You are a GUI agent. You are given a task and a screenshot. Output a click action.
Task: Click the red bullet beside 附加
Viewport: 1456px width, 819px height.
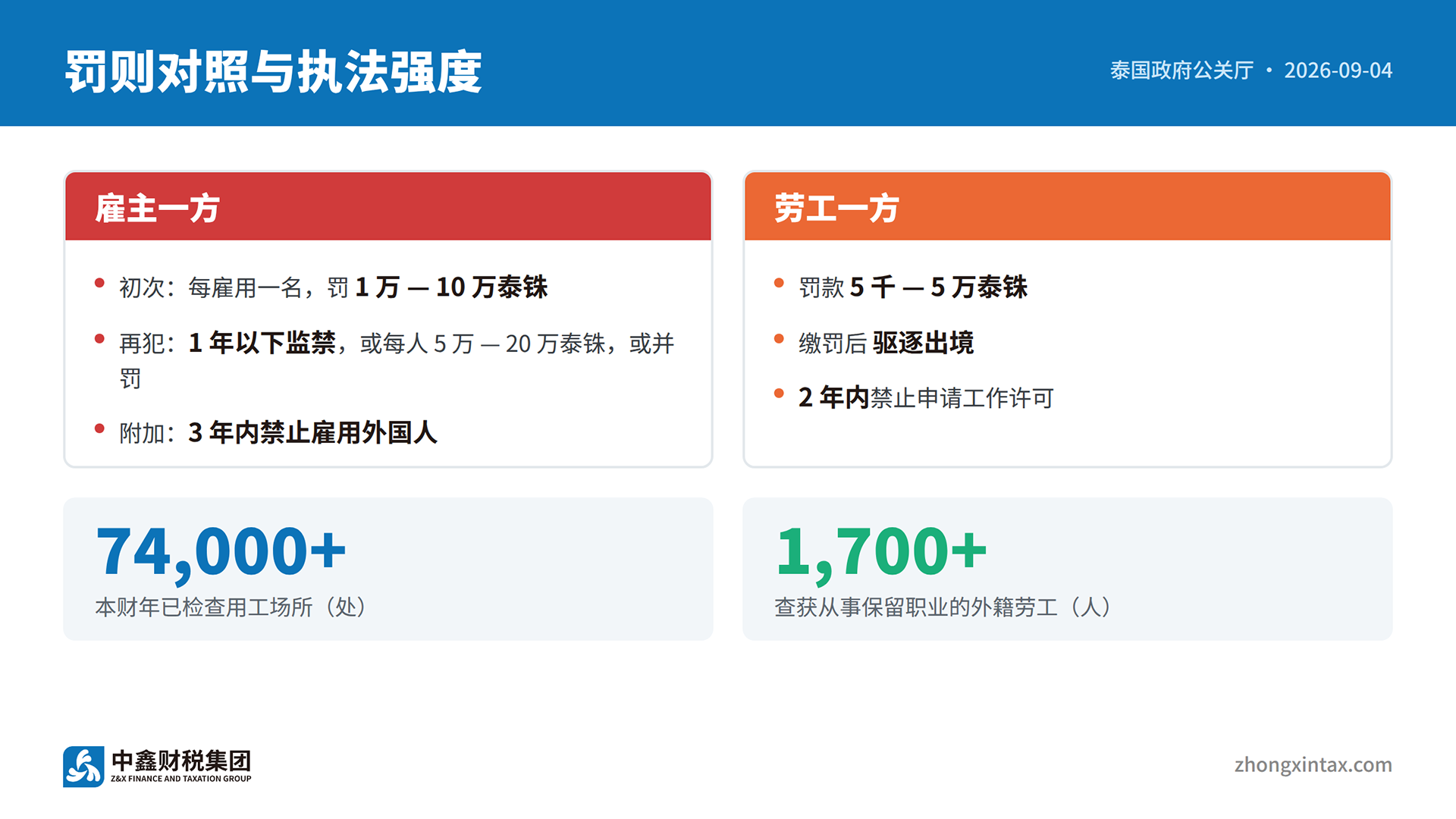pyautogui.click(x=99, y=428)
